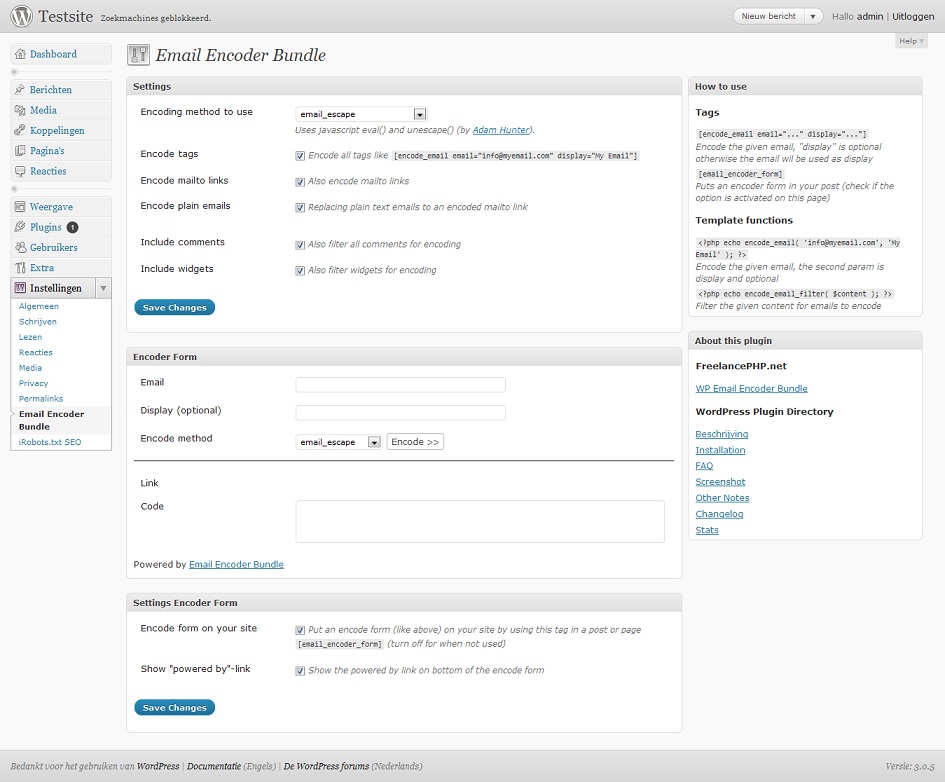Click the WordPress logo icon
The image size is (945, 782).
click(21, 16)
